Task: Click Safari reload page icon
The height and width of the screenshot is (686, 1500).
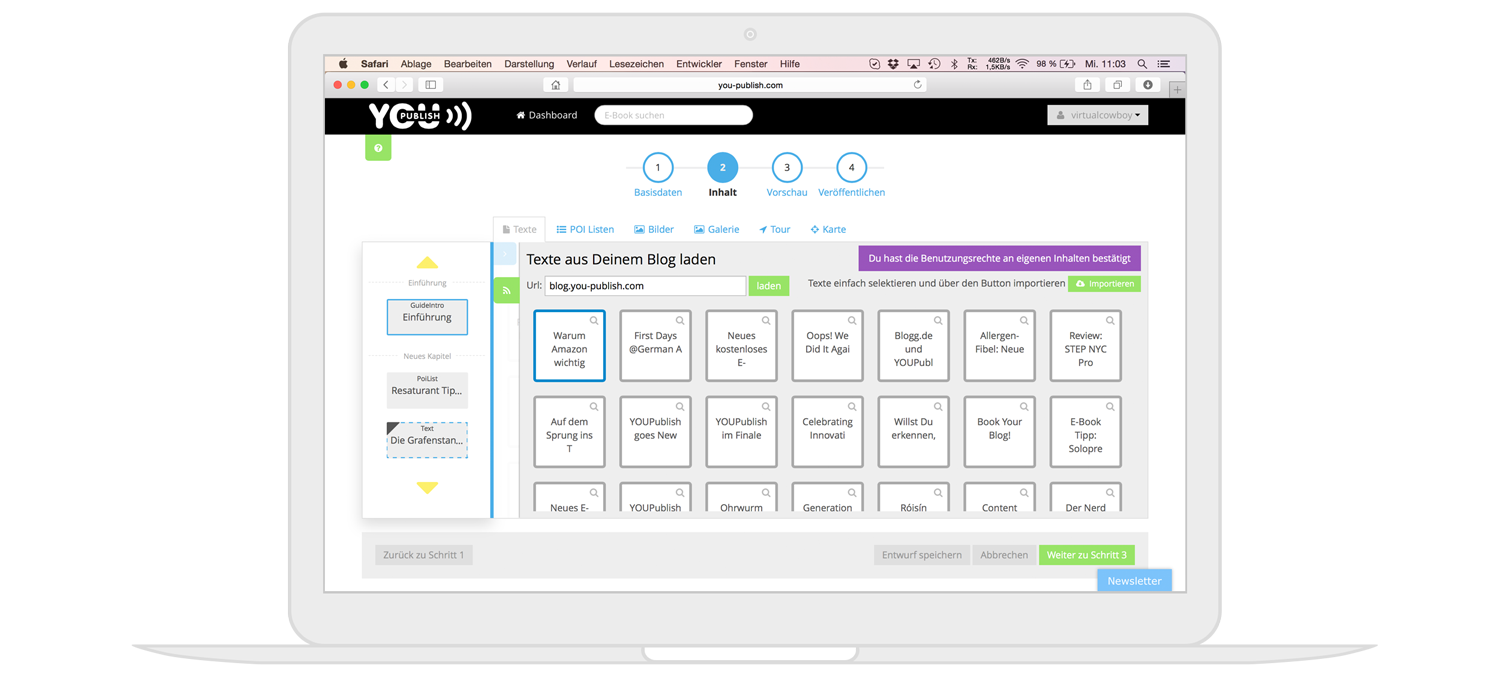Action: tap(917, 85)
